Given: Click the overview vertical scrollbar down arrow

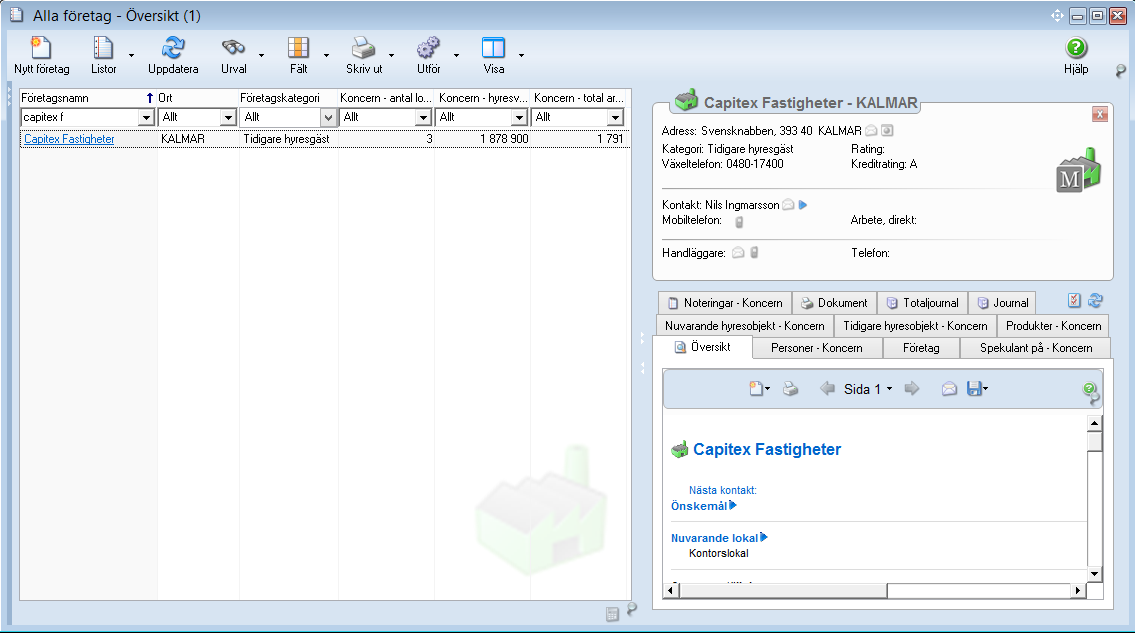Looking at the screenshot, I should [1094, 574].
